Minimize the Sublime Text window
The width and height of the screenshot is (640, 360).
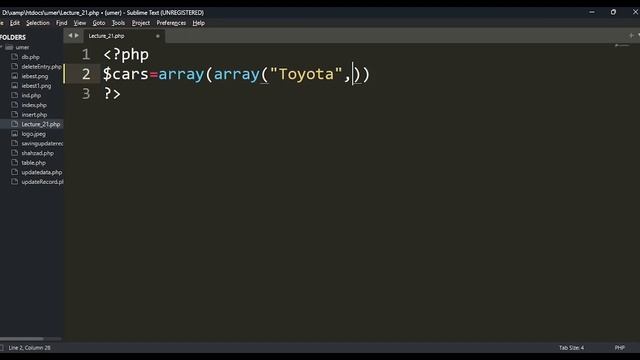click(x=592, y=12)
